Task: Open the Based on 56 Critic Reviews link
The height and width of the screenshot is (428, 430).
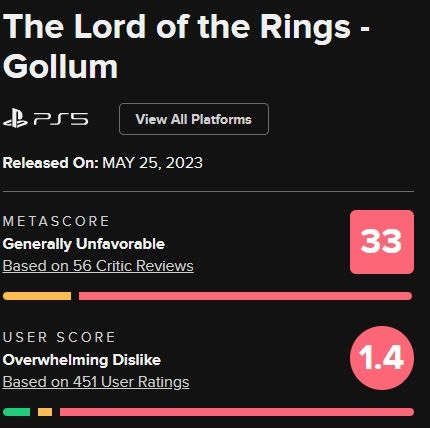Action: 98,266
